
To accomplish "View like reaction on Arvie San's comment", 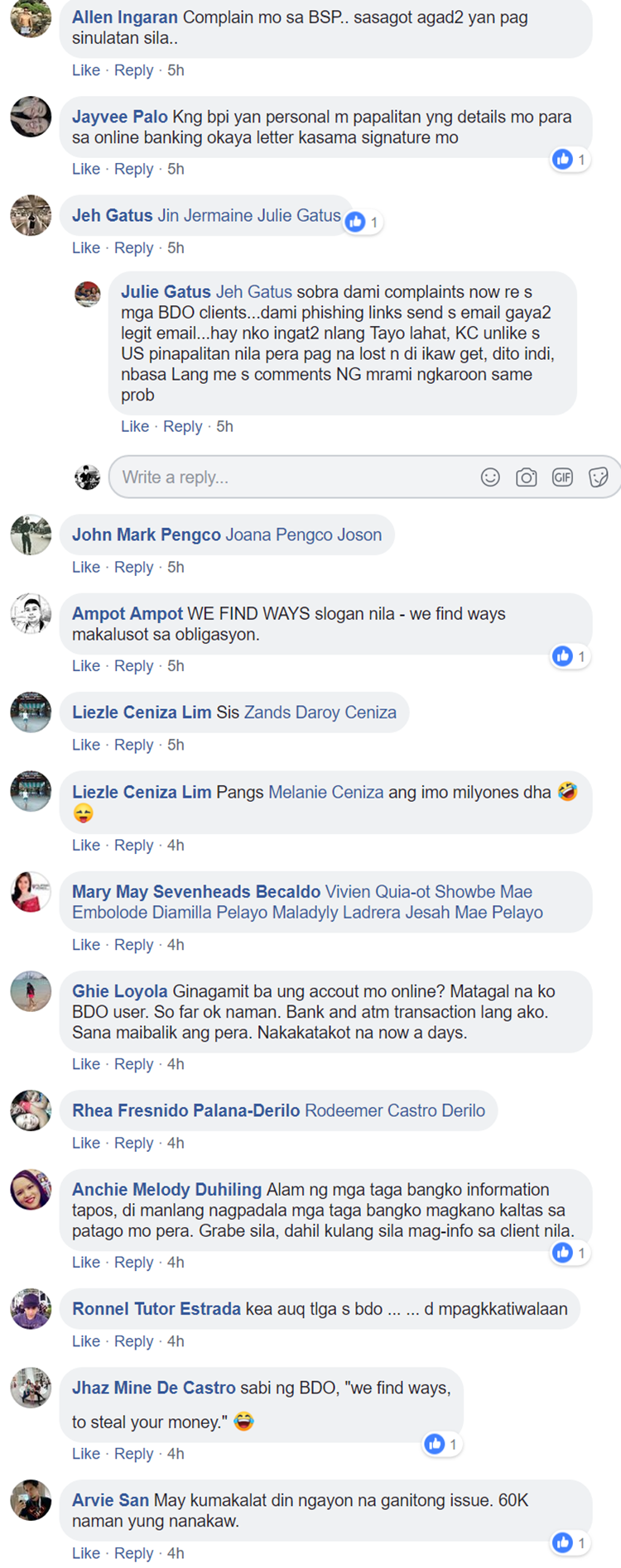I will click(570, 1542).
